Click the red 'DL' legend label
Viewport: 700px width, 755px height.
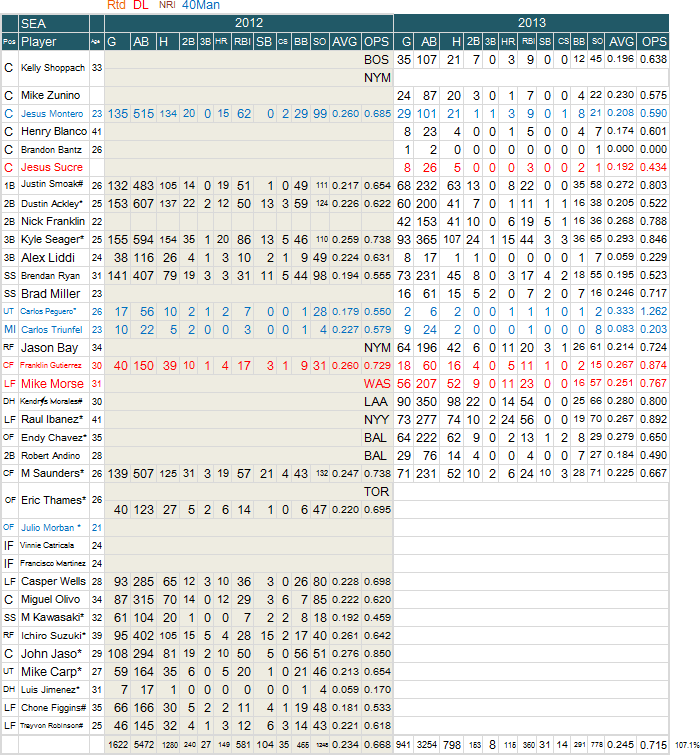point(141,5)
